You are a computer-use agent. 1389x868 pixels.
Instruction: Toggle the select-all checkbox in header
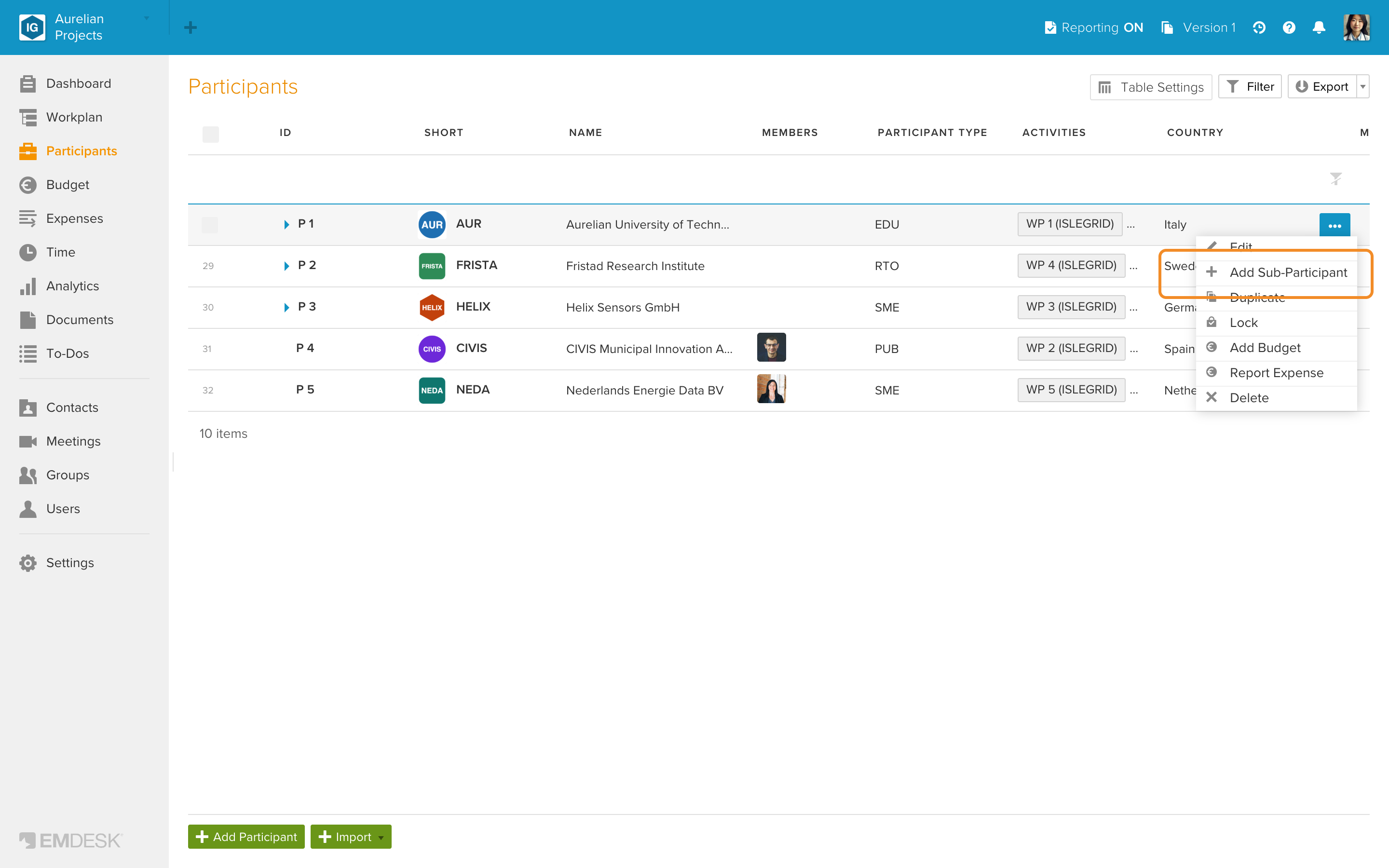tap(211, 135)
